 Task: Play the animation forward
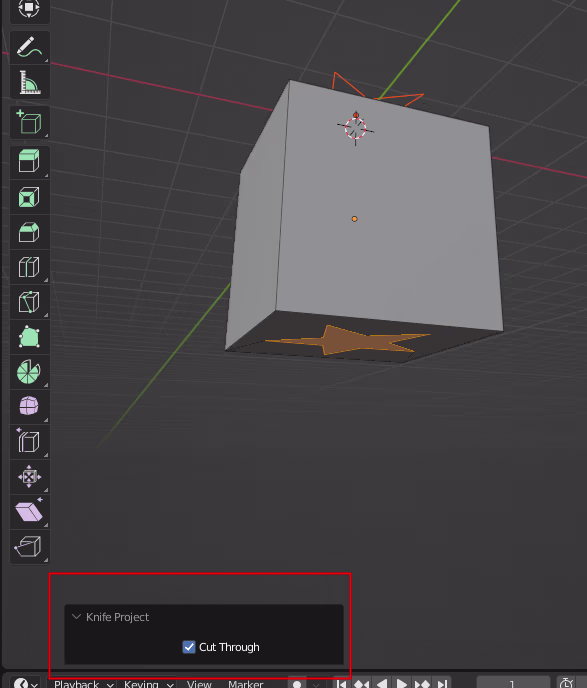click(x=401, y=684)
